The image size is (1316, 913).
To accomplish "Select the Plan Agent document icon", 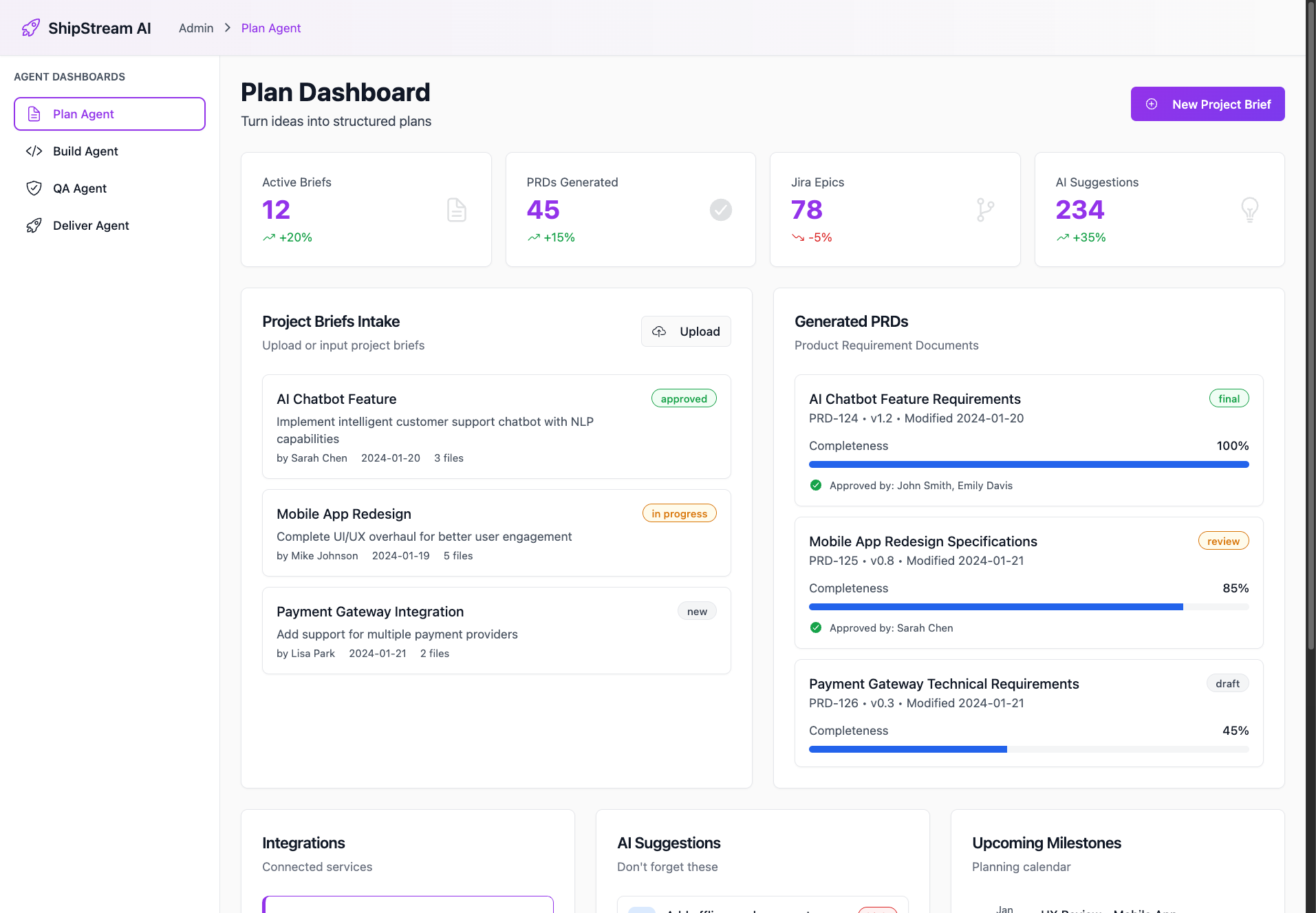I will click(34, 114).
